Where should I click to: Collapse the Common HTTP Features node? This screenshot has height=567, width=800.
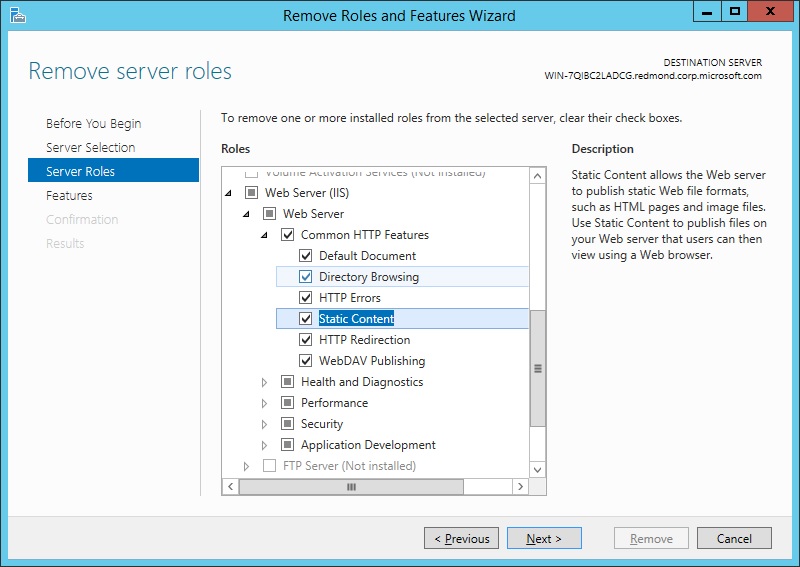[264, 235]
